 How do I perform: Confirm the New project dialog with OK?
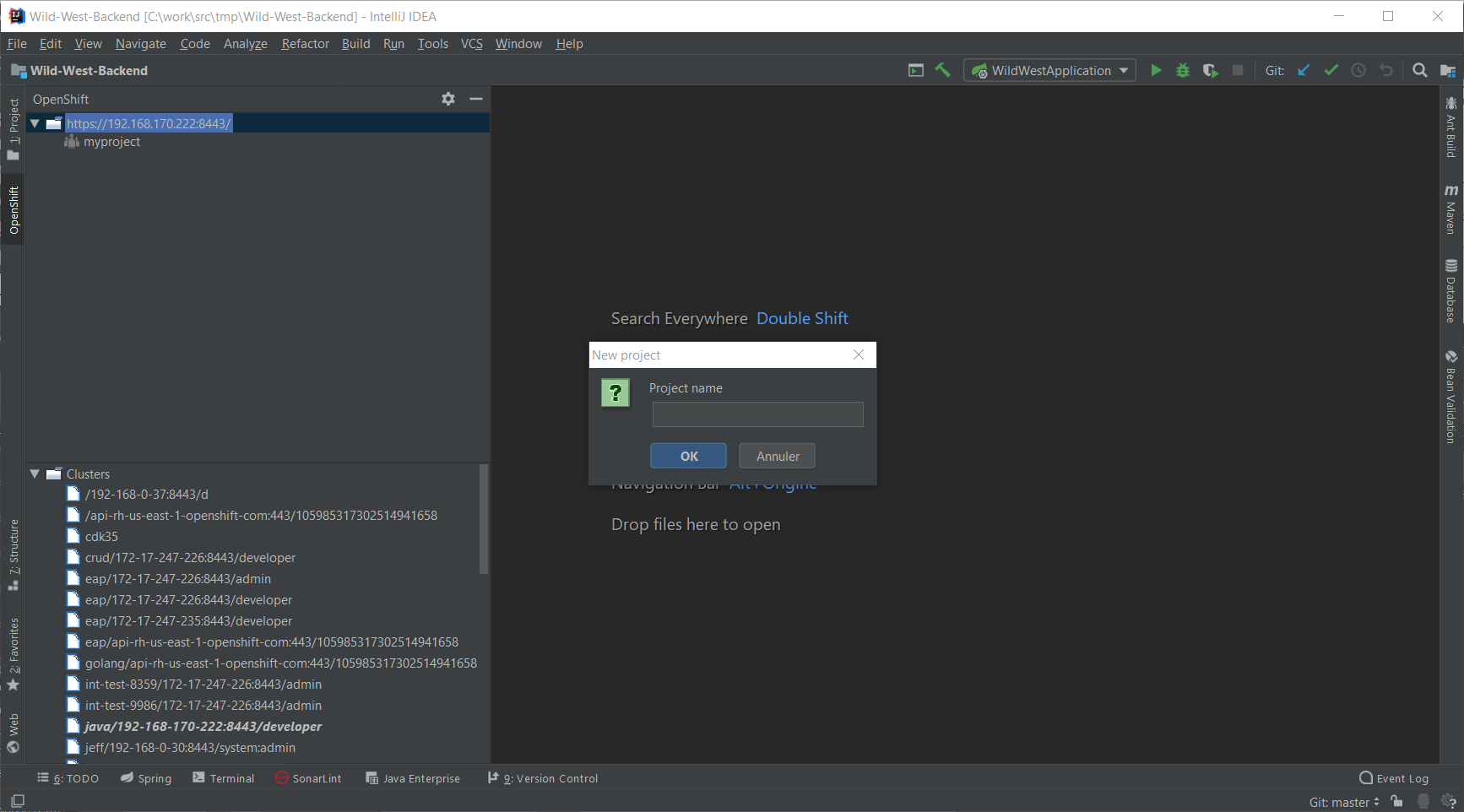tap(688, 456)
